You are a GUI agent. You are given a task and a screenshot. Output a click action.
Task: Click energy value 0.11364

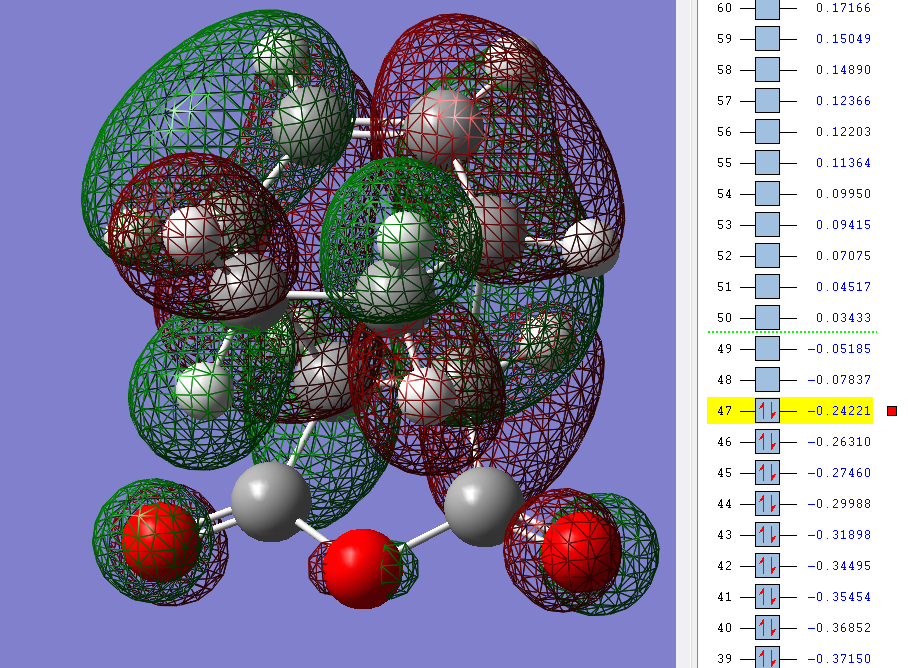(x=843, y=163)
